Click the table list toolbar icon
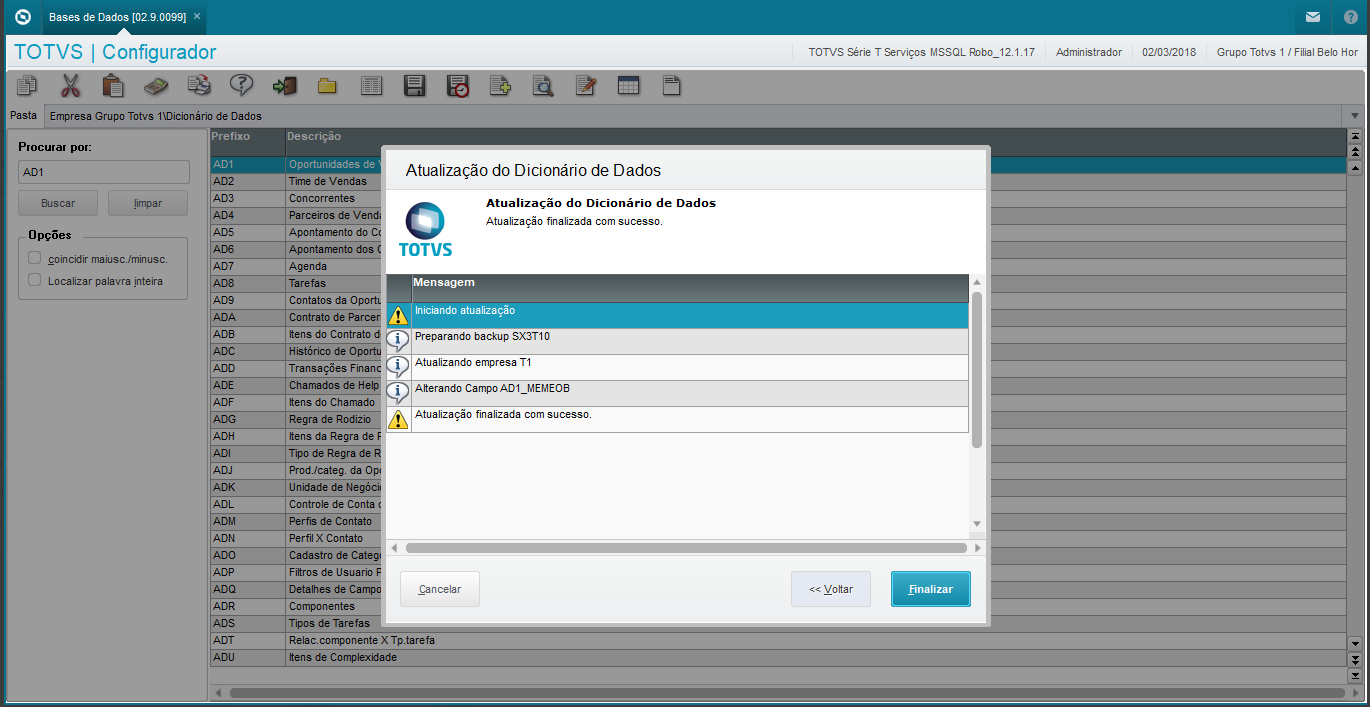 pos(371,86)
